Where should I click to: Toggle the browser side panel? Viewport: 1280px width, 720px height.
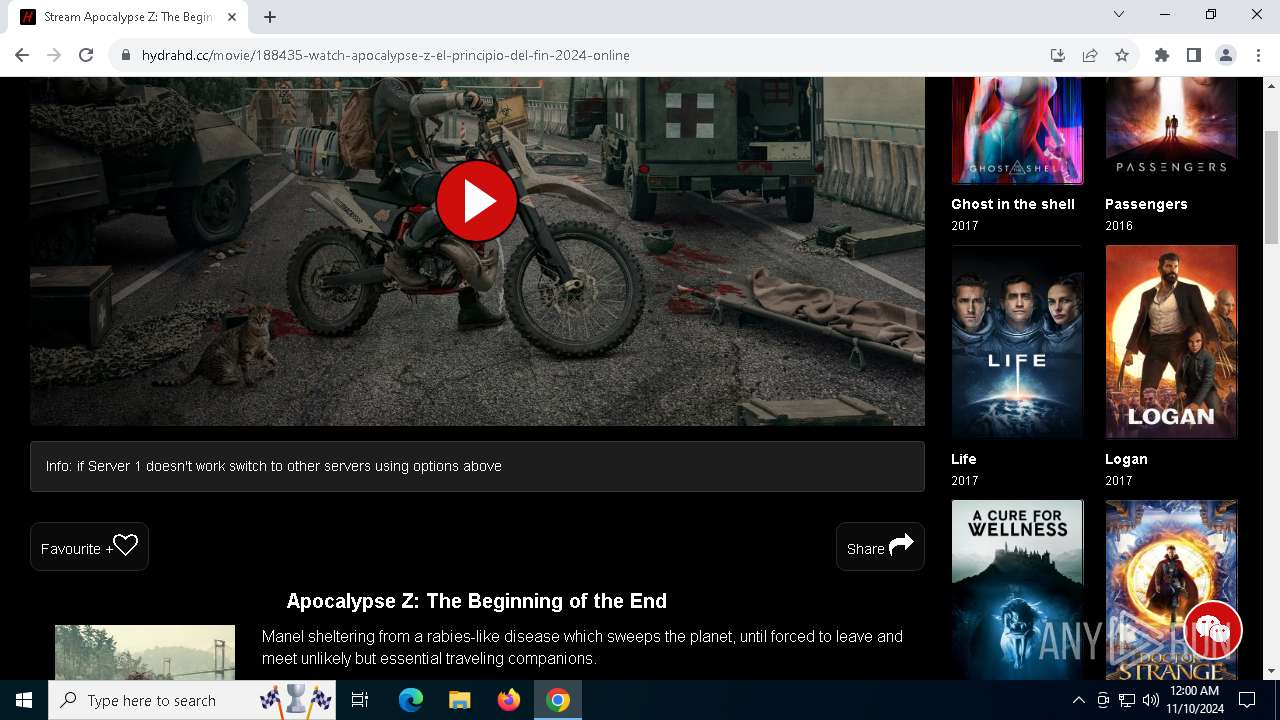click(1194, 55)
